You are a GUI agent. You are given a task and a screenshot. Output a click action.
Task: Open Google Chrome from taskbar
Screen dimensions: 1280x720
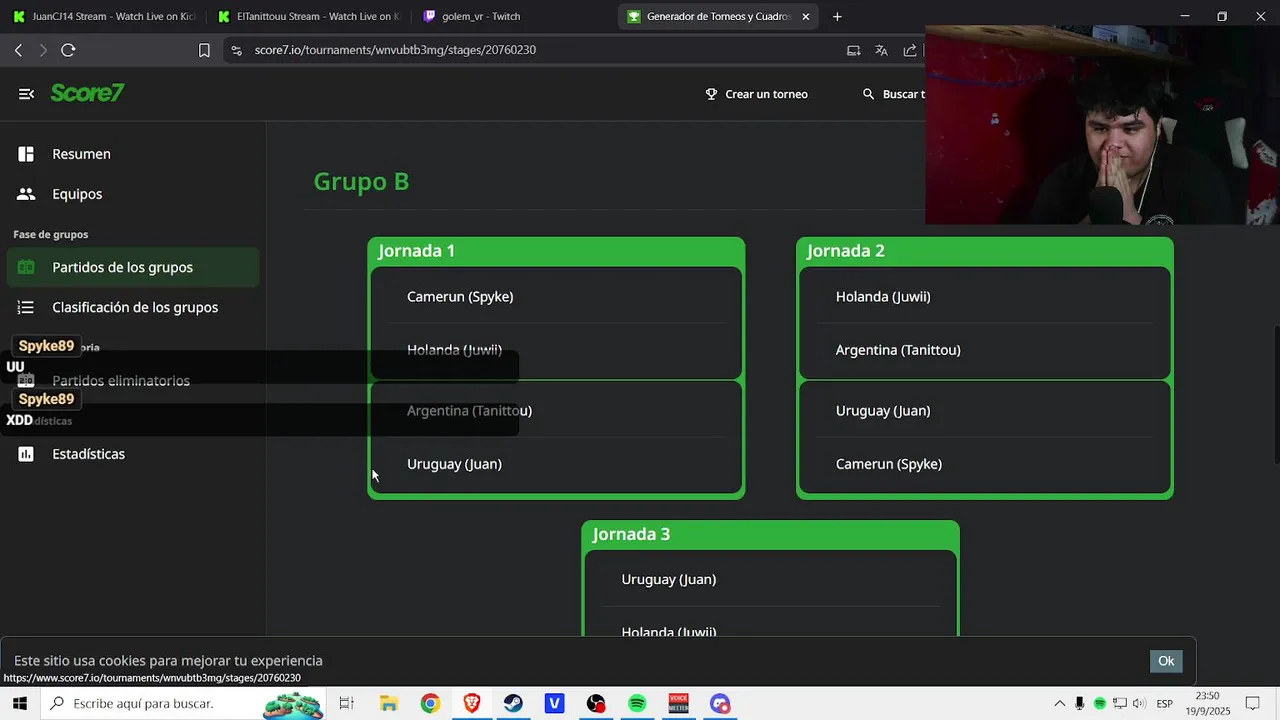tap(430, 704)
